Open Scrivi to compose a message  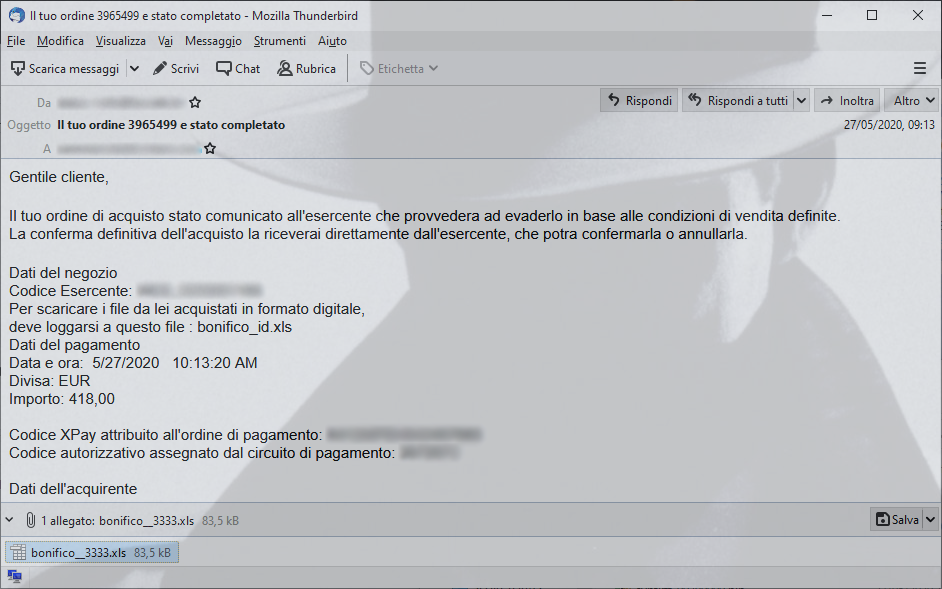(x=176, y=69)
